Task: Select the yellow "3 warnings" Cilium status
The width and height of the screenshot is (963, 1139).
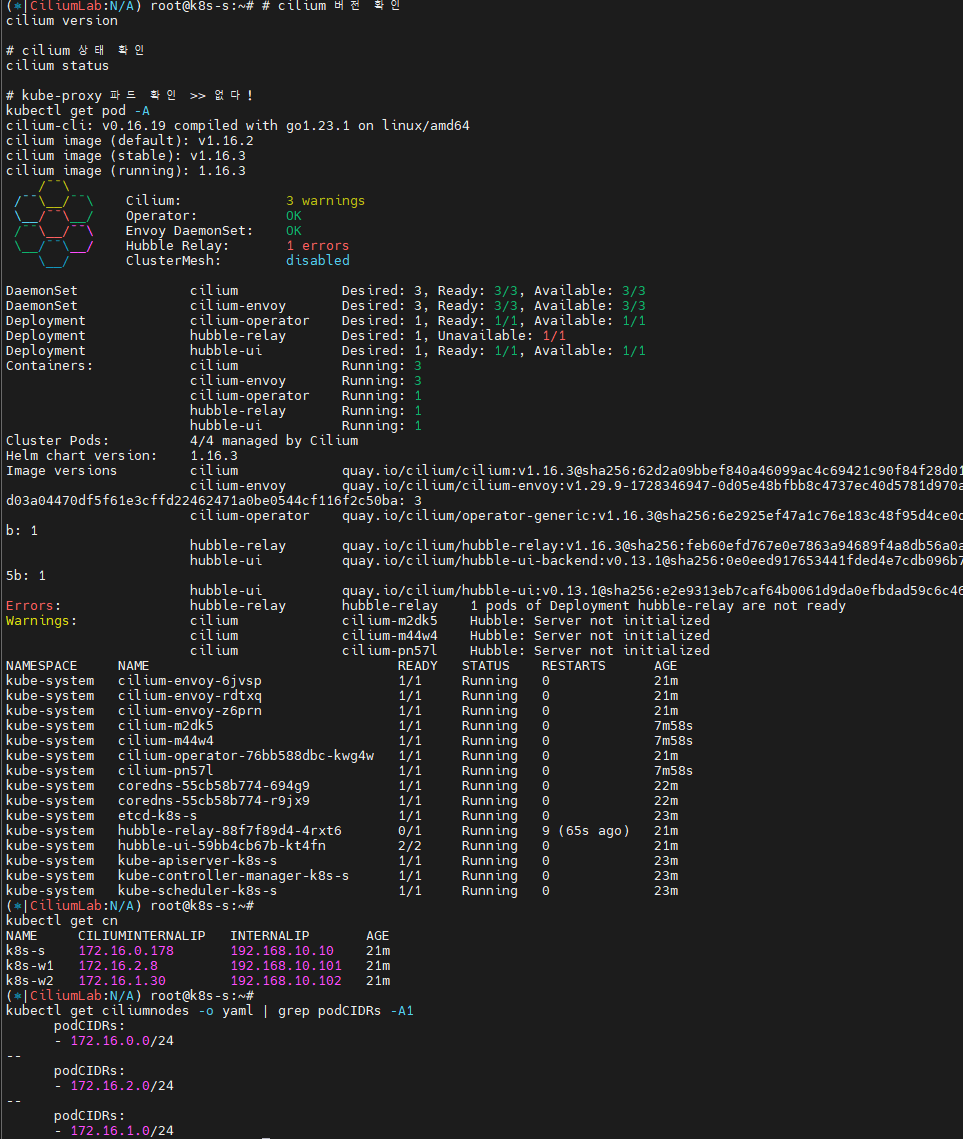Action: (325, 201)
